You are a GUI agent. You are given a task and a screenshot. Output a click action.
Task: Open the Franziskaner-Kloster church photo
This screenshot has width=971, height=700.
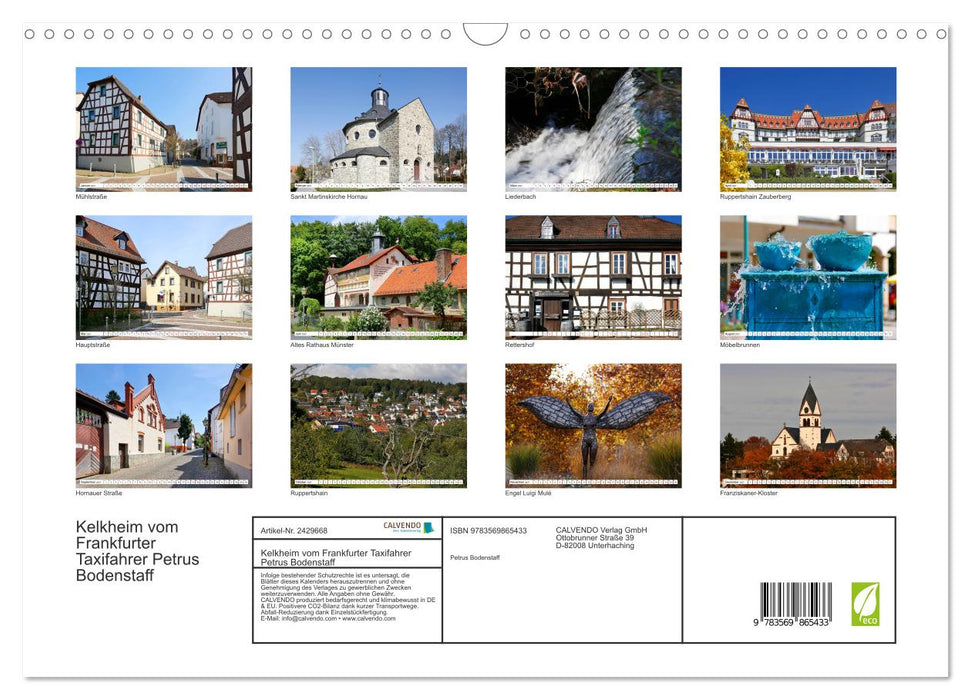(808, 426)
